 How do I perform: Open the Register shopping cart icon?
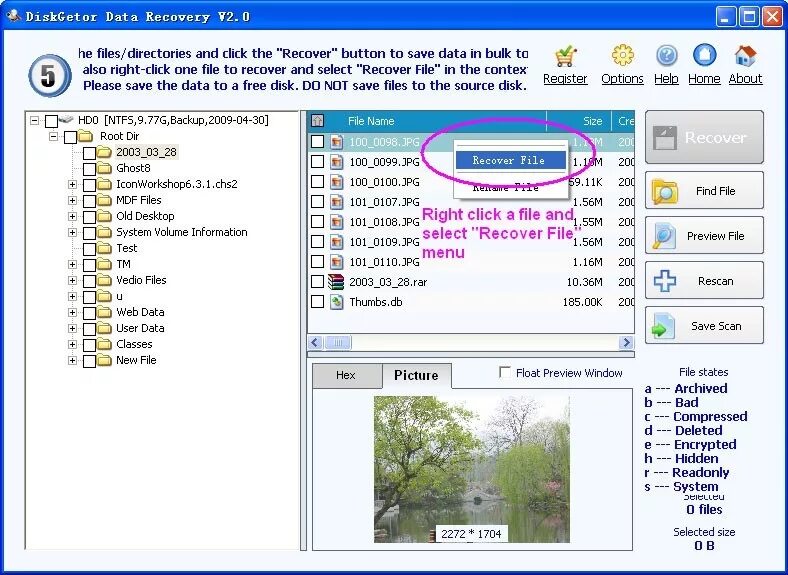point(565,56)
